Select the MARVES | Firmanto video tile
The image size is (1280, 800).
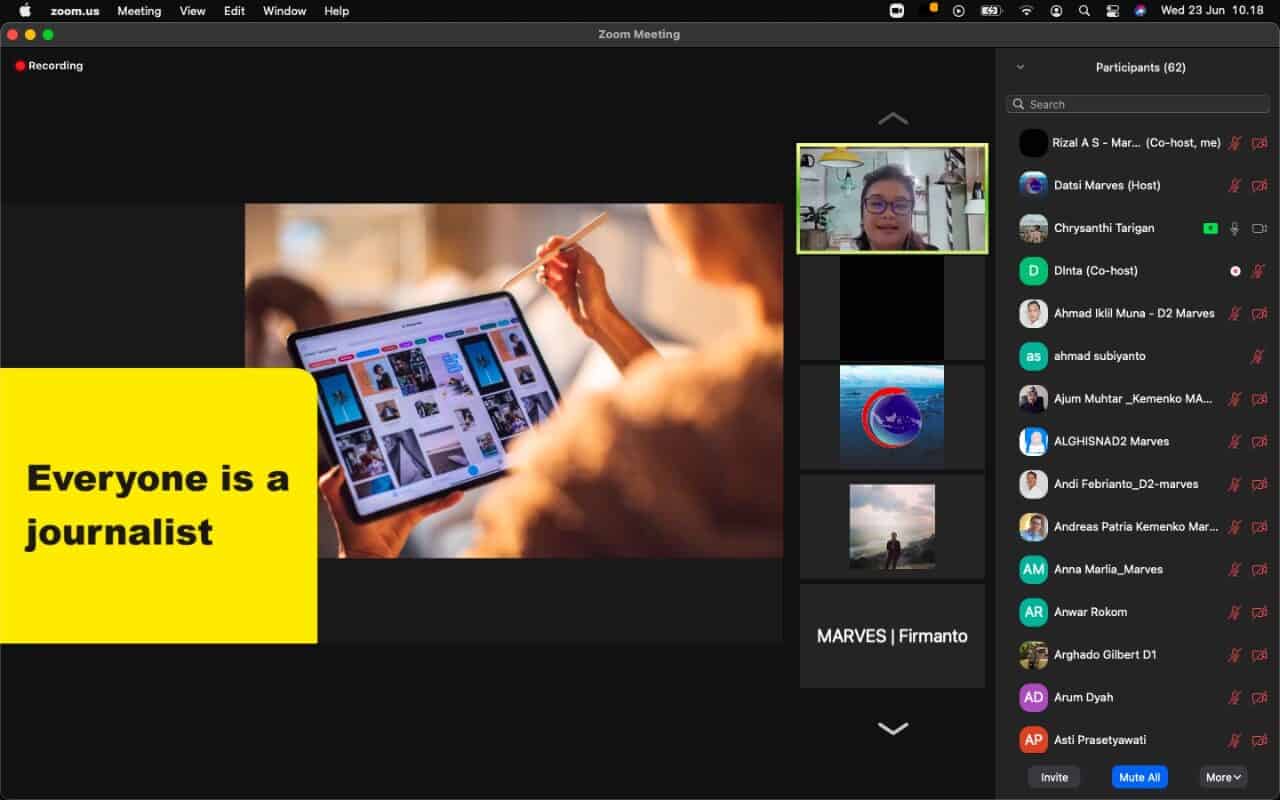click(892, 636)
